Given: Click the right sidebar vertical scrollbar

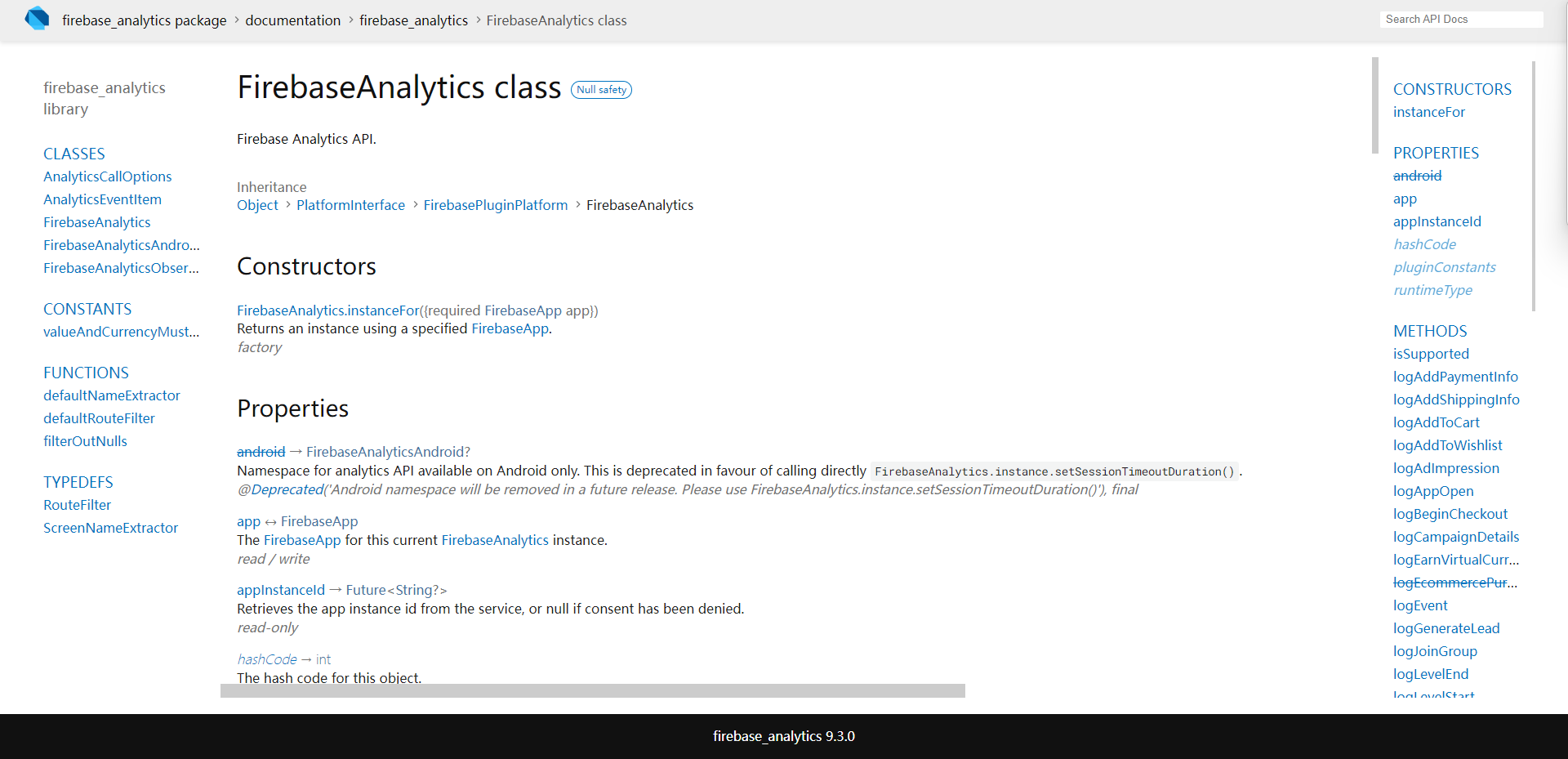Looking at the screenshot, I should pyautogui.click(x=1534, y=186).
